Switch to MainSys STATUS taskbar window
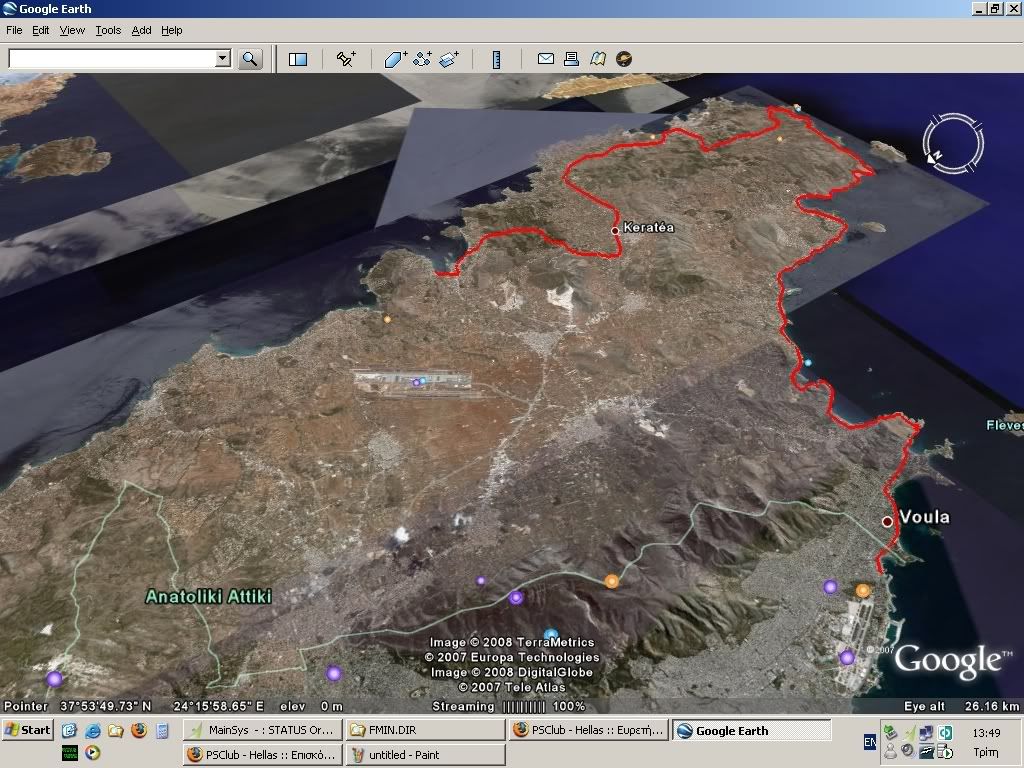Screen dimensions: 1024x768 [261, 730]
